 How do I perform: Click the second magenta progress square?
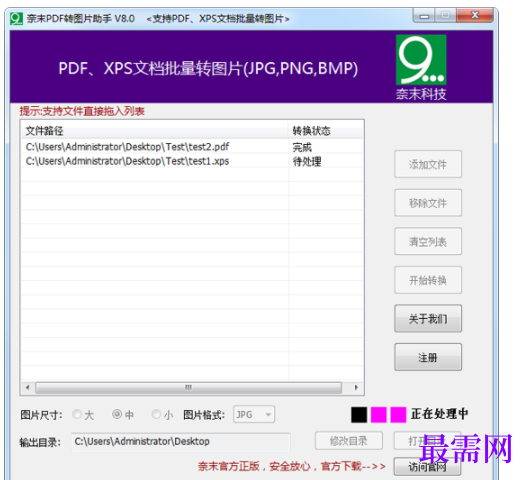(398, 415)
